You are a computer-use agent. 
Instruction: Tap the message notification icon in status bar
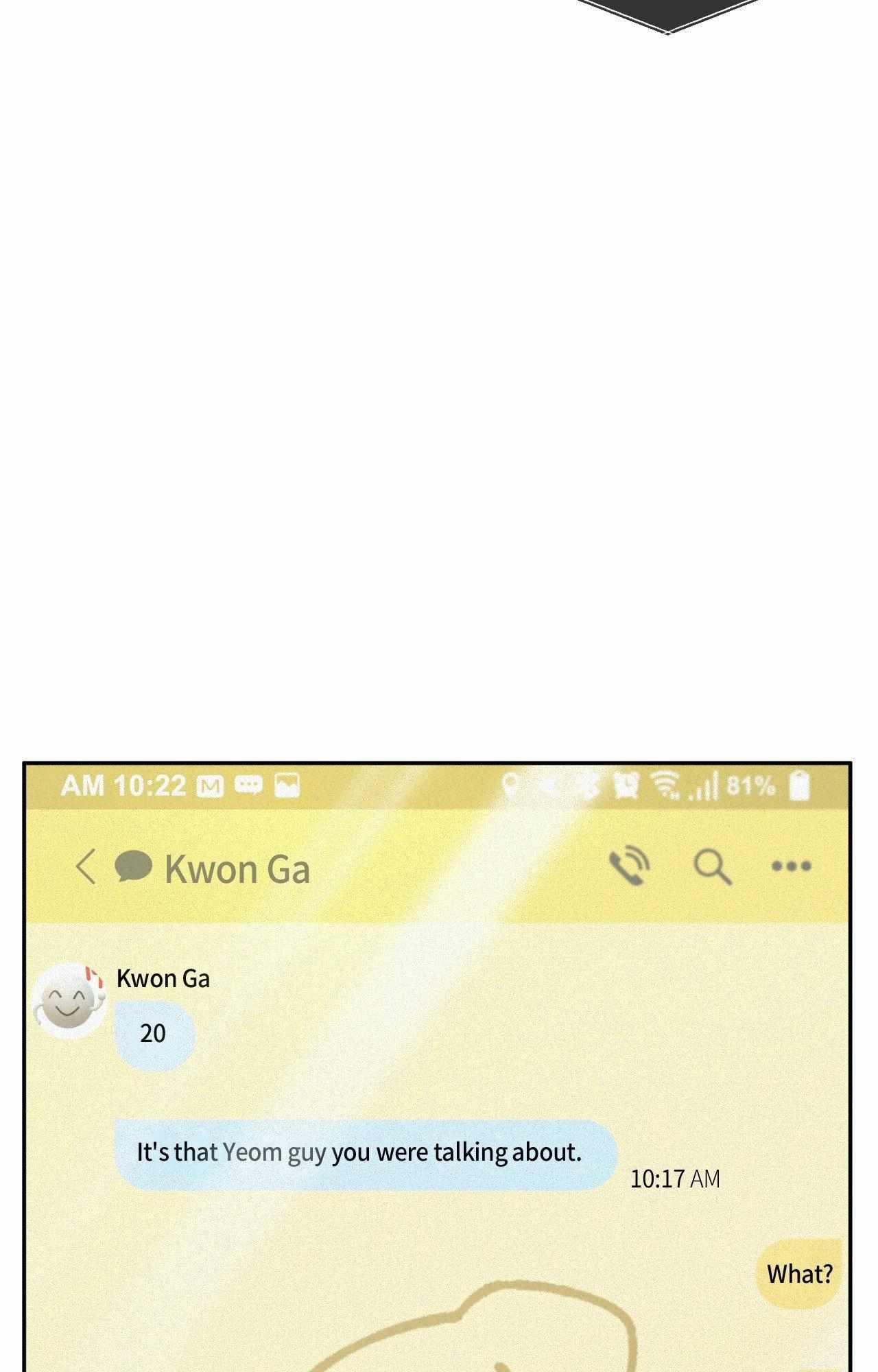tap(248, 784)
